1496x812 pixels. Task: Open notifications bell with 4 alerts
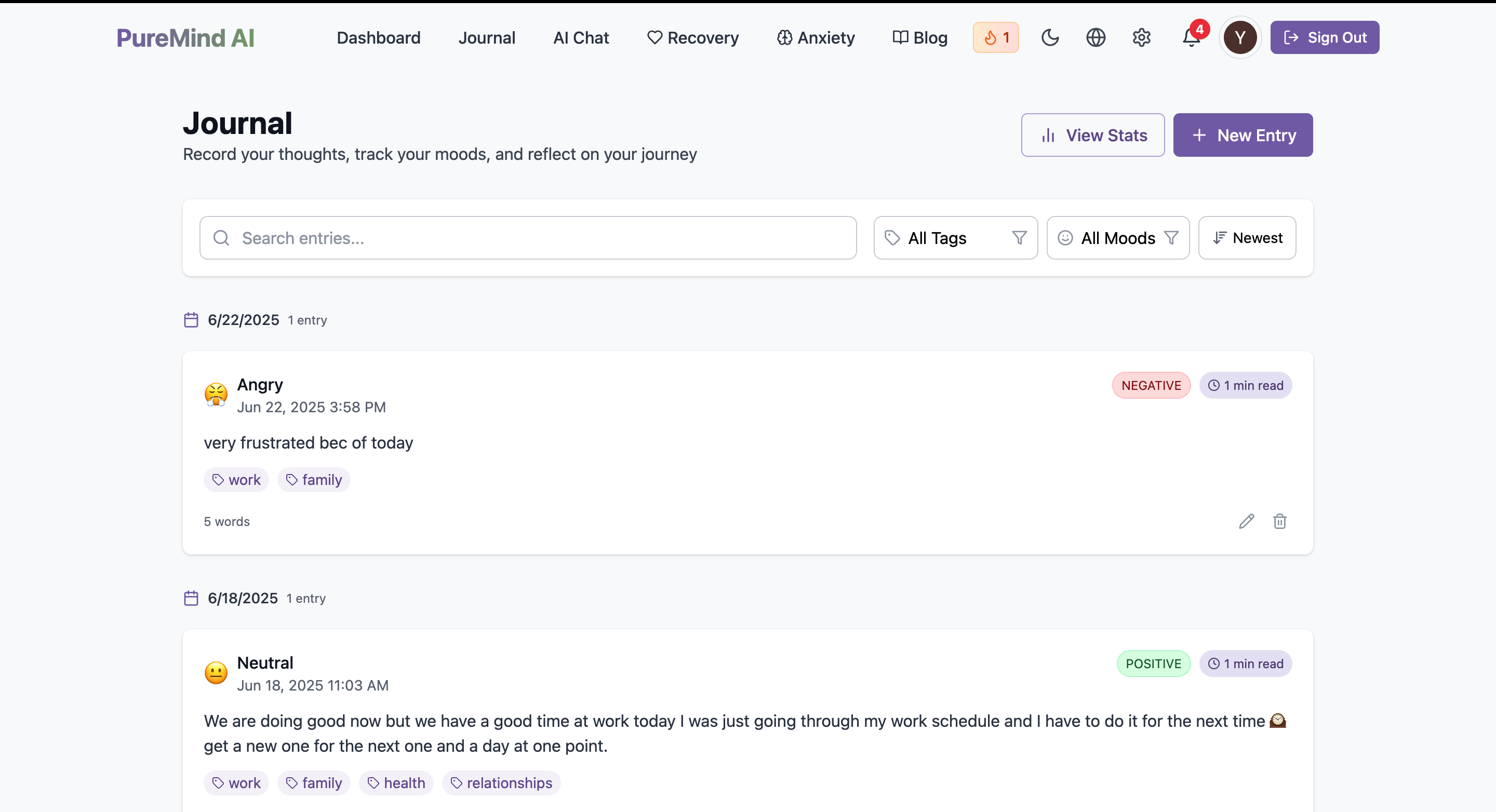[x=1191, y=38]
